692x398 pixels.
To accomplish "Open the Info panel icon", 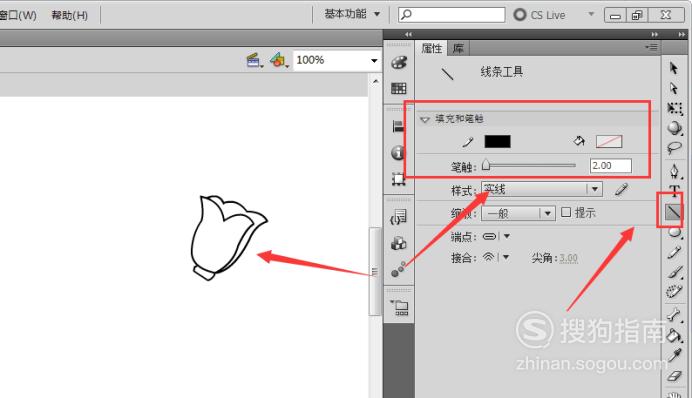I will (398, 153).
